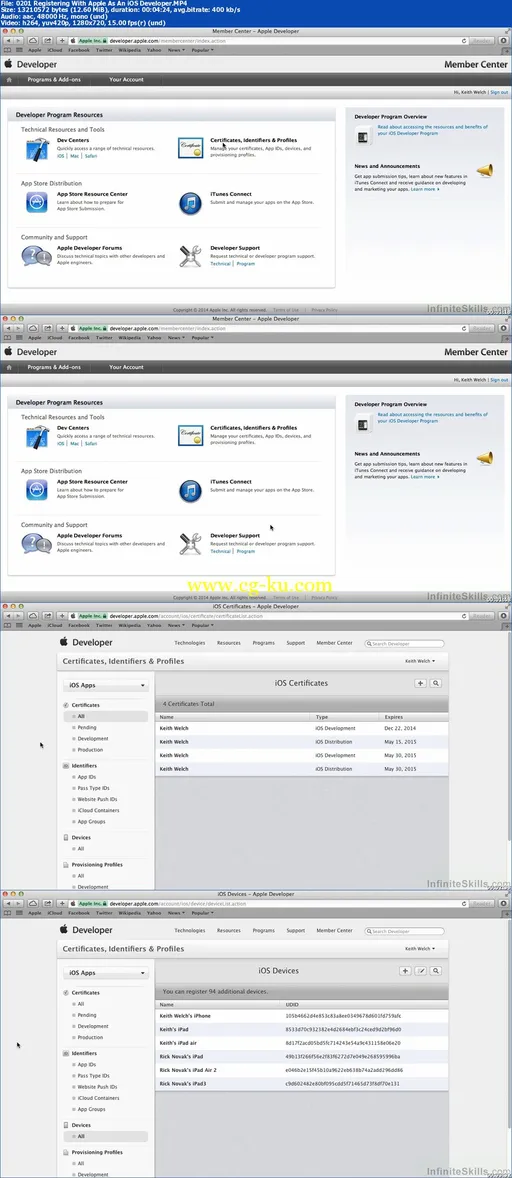
Task: Select Programs in iOS Devices window navigation
Action: point(264,931)
